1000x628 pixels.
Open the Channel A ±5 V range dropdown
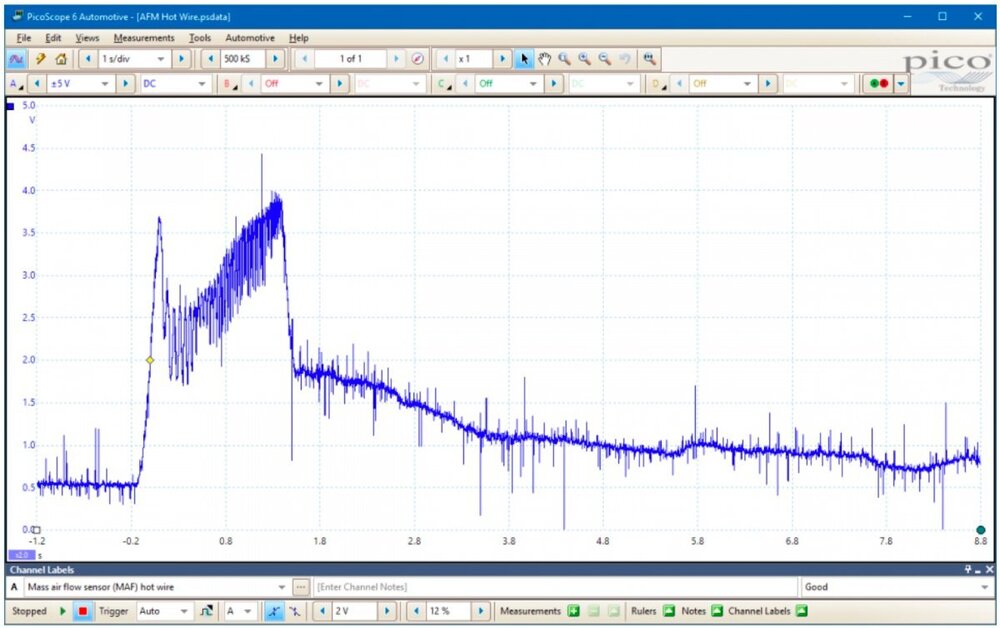pyautogui.click(x=107, y=84)
